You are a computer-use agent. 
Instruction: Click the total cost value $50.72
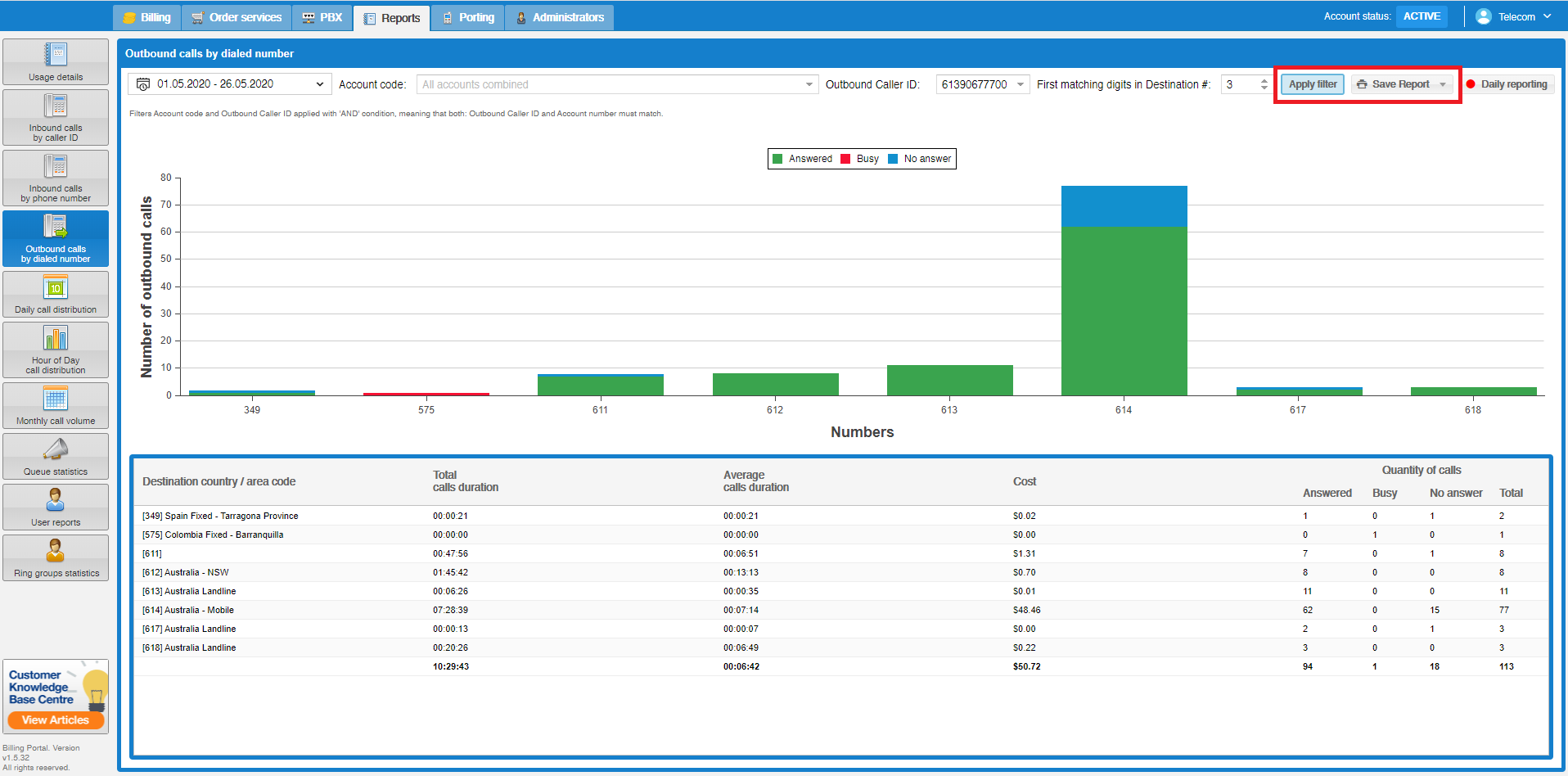(x=1026, y=666)
